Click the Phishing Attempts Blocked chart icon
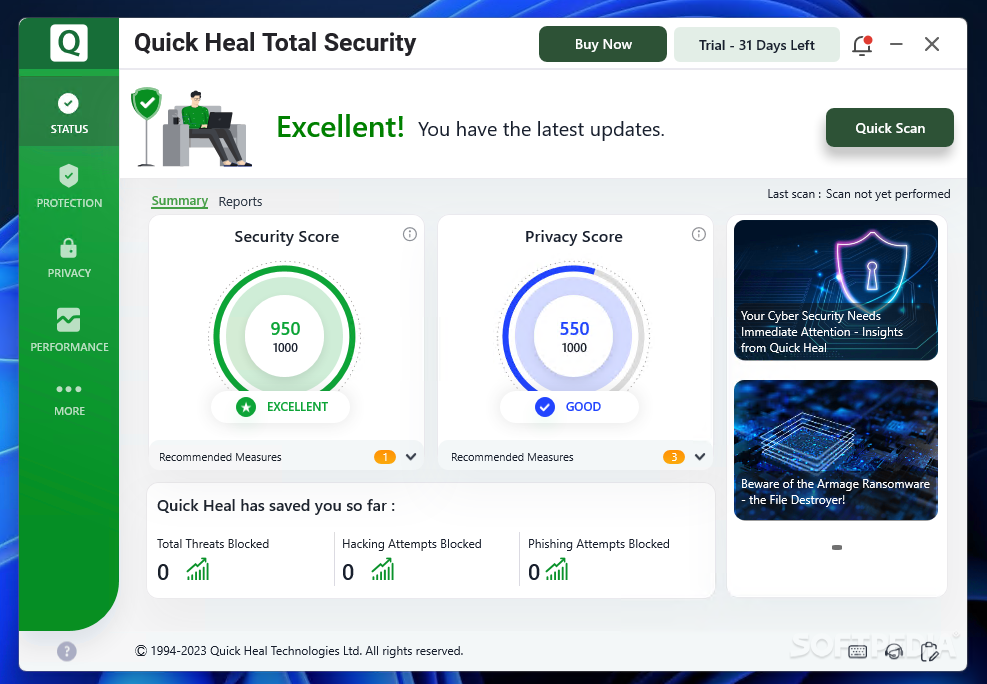Viewport: 987px width, 684px height. click(x=556, y=569)
